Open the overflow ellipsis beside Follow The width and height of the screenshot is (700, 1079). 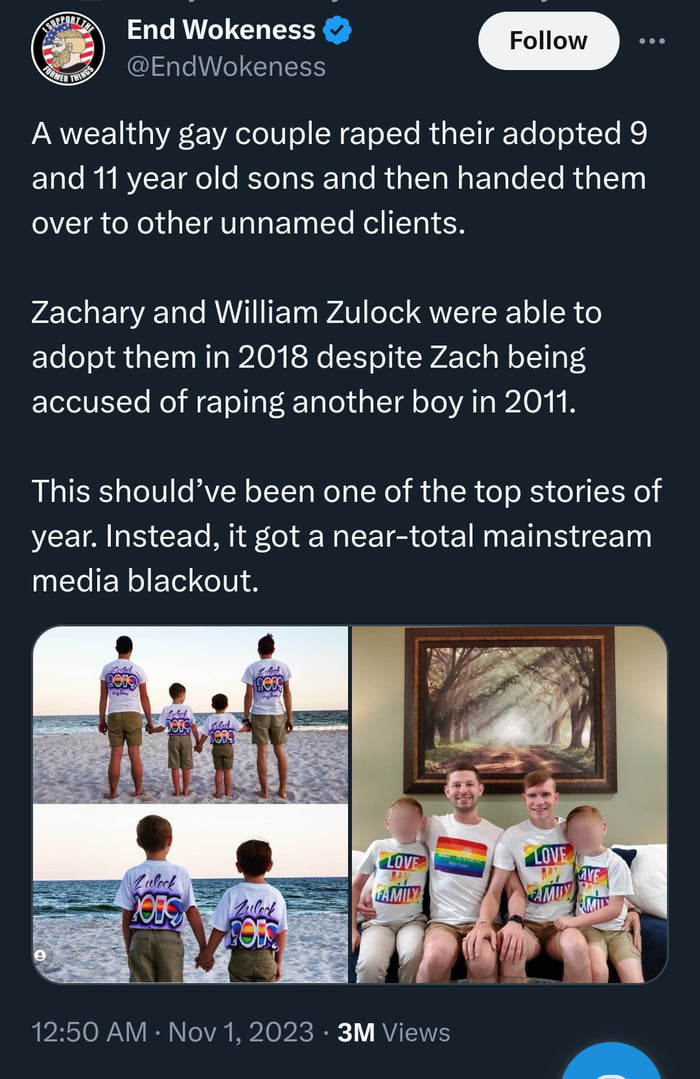click(652, 40)
